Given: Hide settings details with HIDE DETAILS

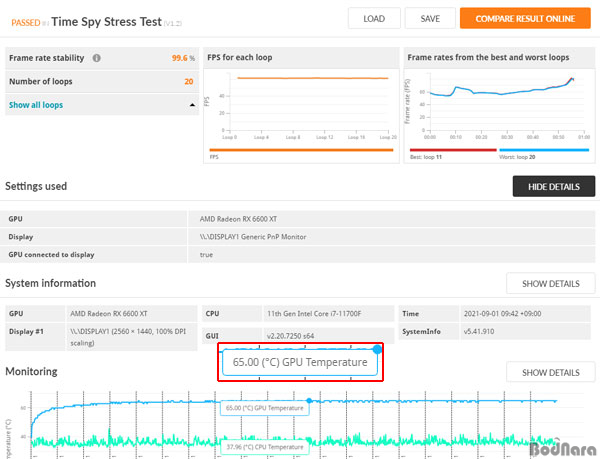Looking at the screenshot, I should tap(553, 186).
